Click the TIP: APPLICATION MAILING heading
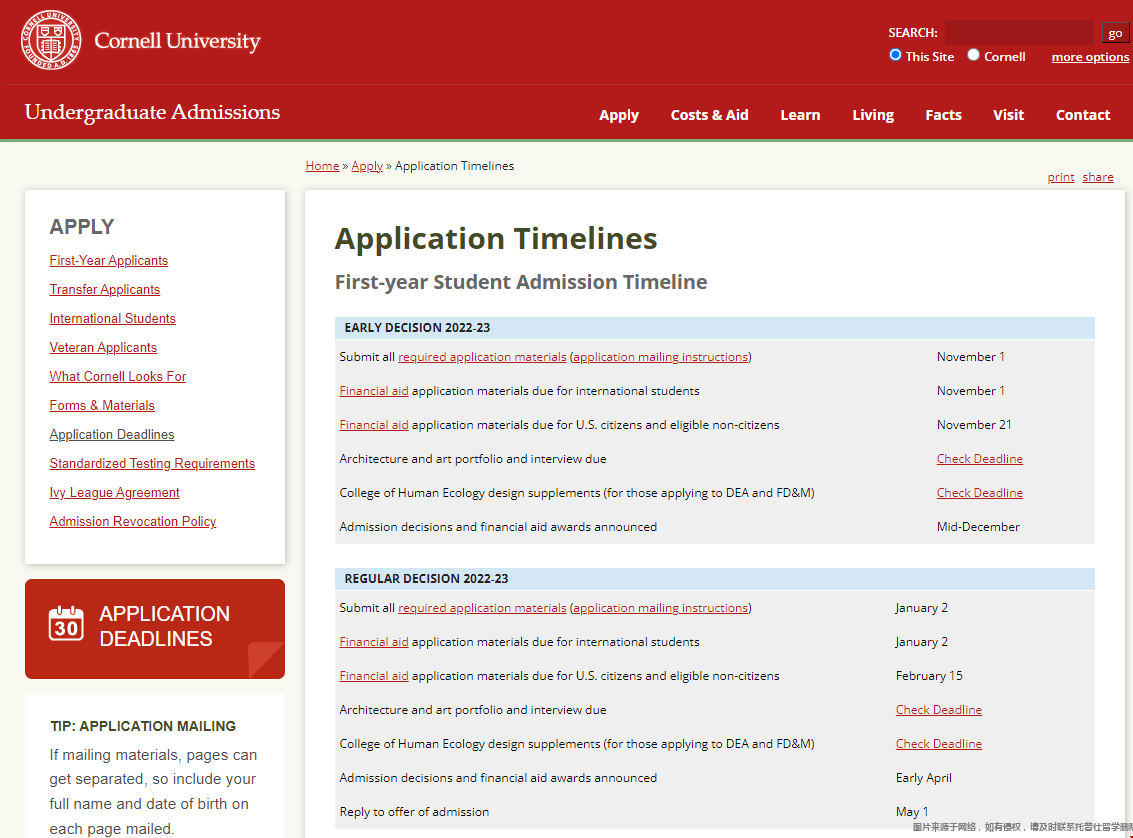 pyautogui.click(x=143, y=726)
